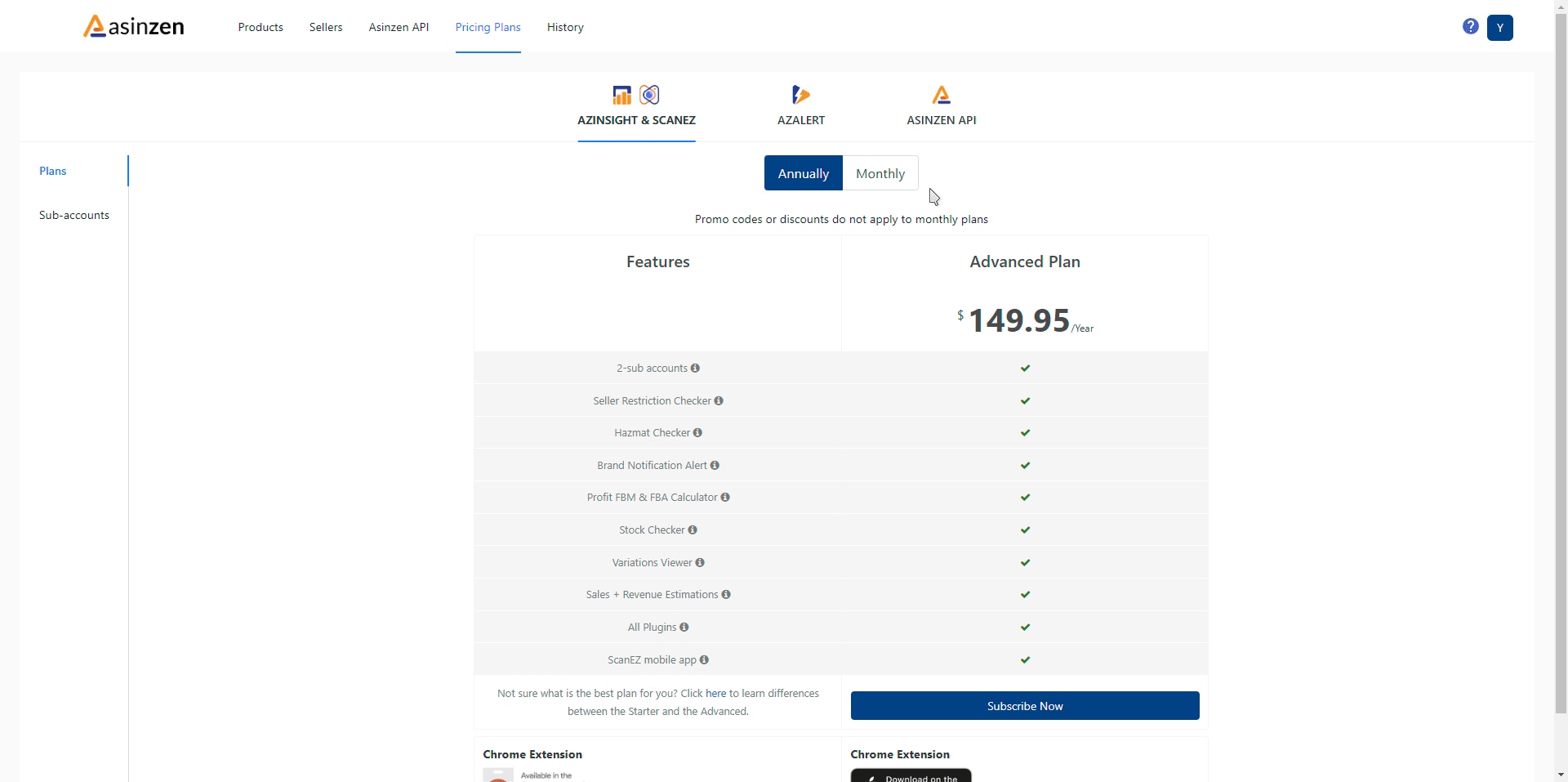Click the scrollbar down arrow
The image size is (1568, 782).
[x=1561, y=775]
